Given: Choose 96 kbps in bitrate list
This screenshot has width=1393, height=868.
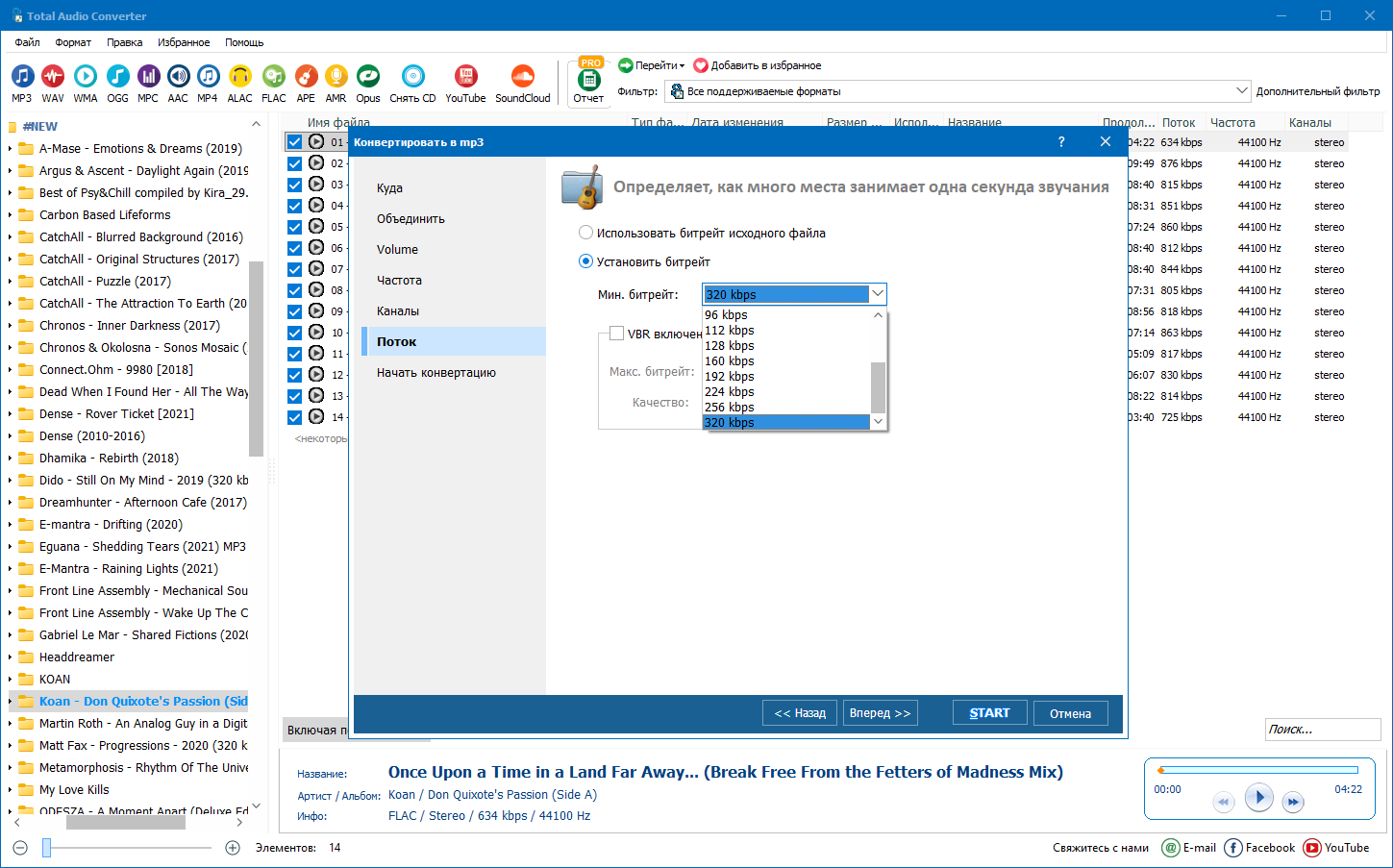Looking at the screenshot, I should tap(786, 315).
